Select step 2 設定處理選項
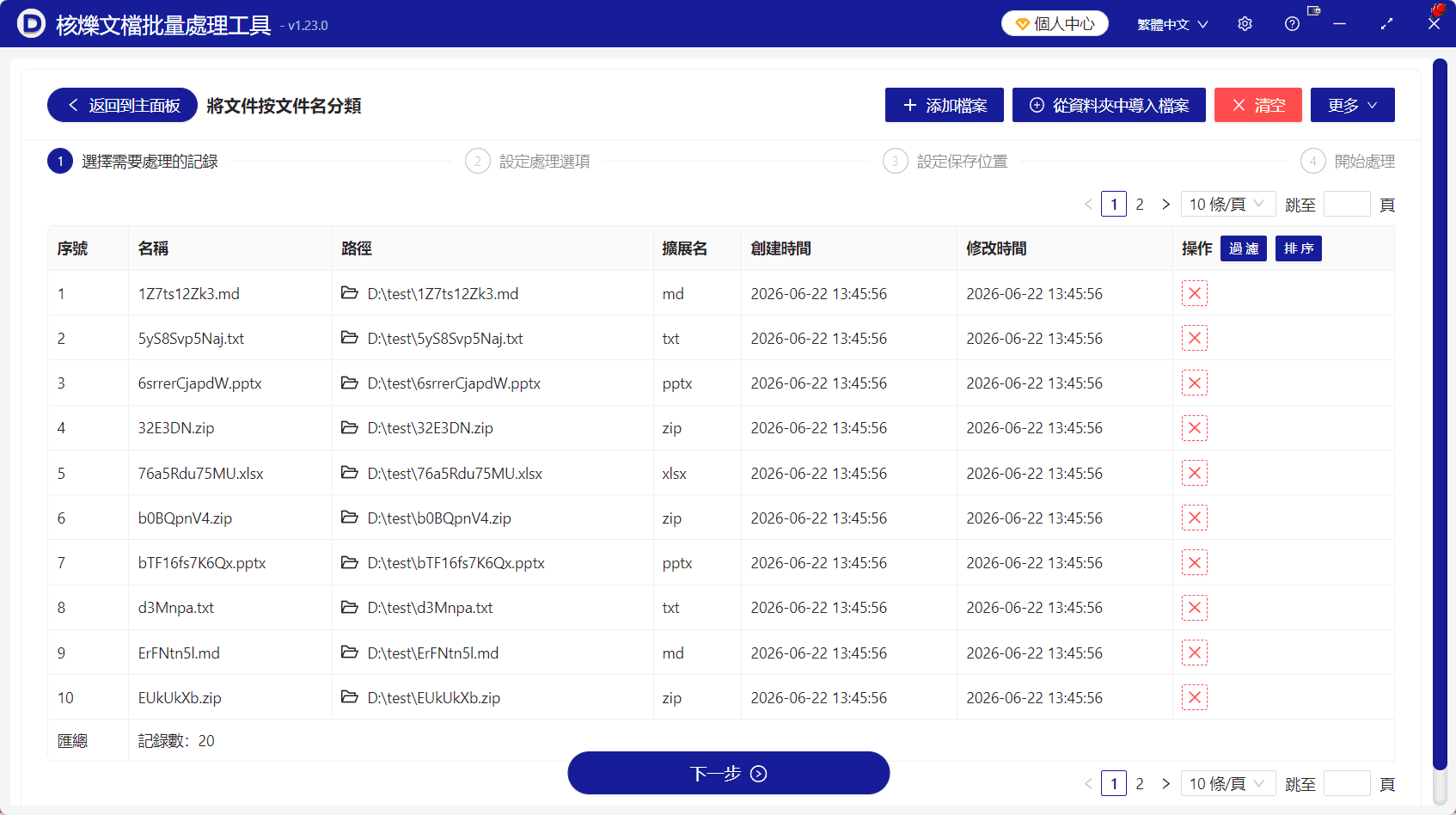Image resolution: width=1456 pixels, height=815 pixels. tap(528, 161)
